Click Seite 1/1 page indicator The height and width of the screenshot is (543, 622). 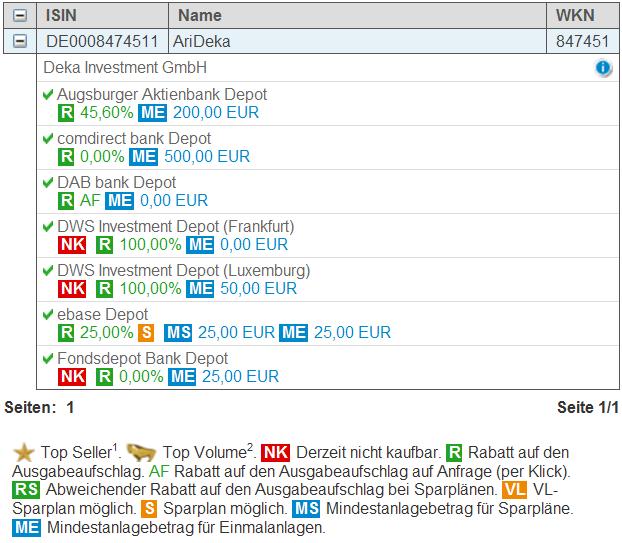588,408
